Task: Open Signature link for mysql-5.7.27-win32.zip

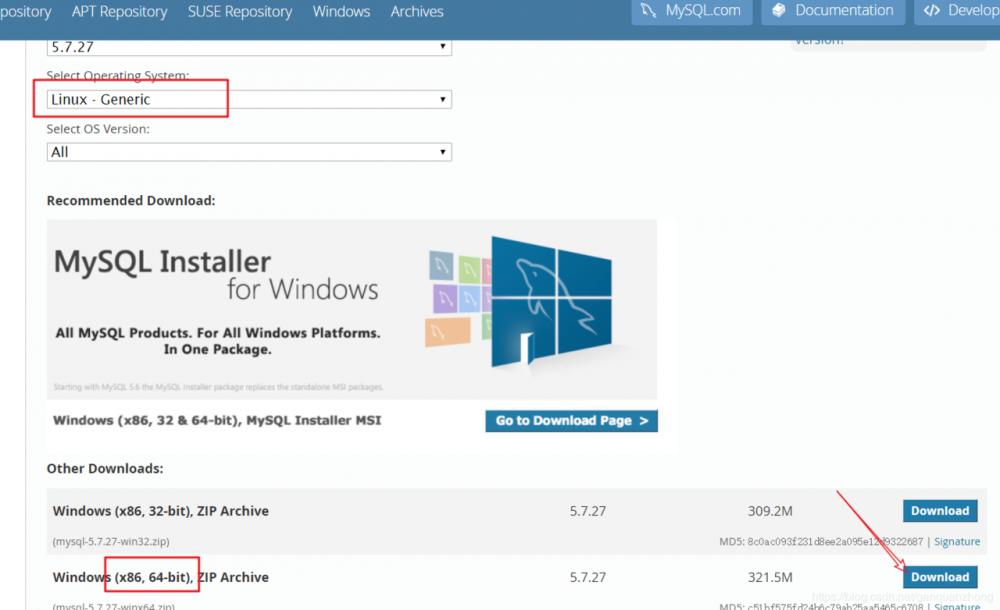Action: 957,541
